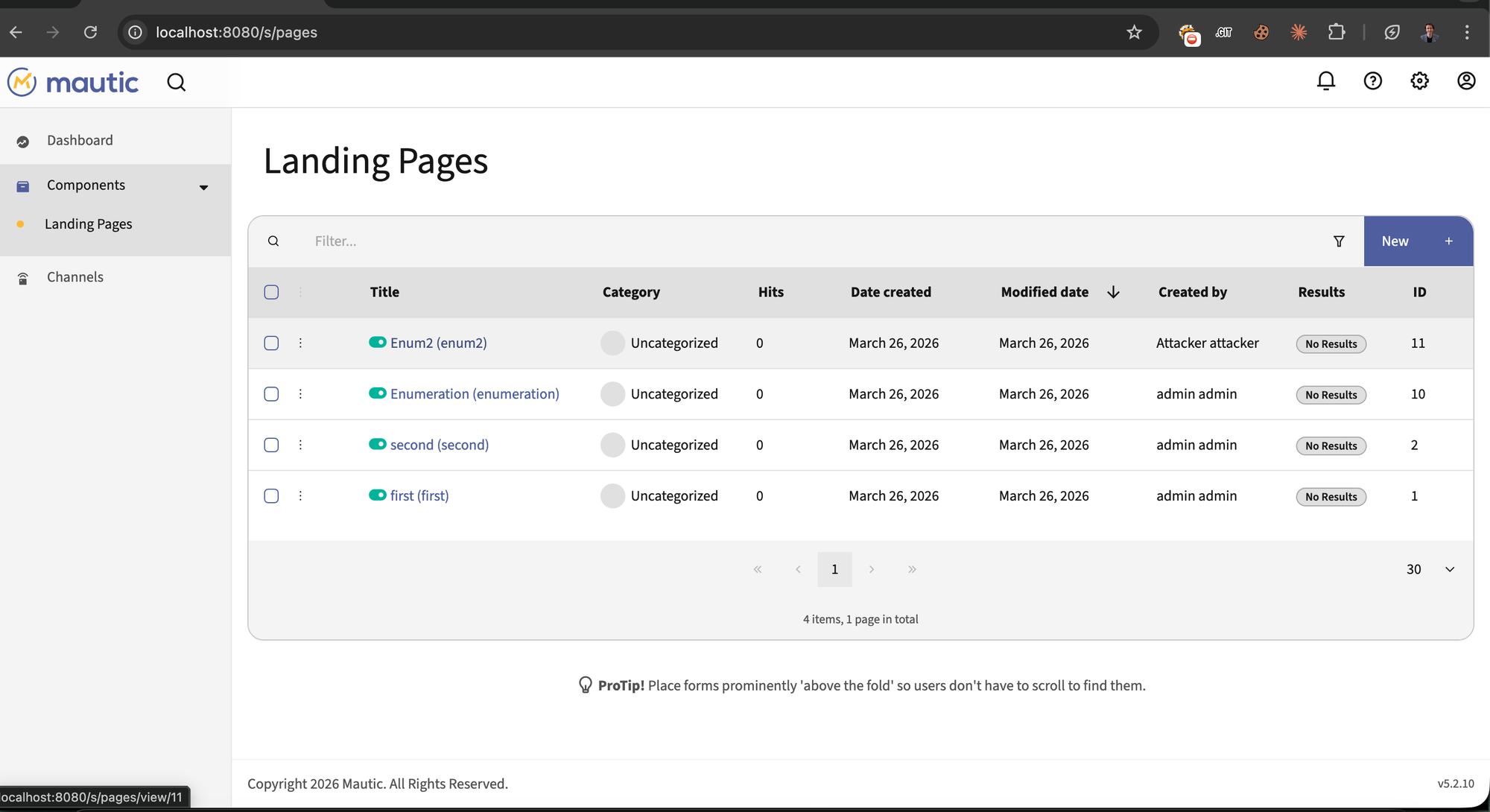Click the Mautic logo

point(73,82)
